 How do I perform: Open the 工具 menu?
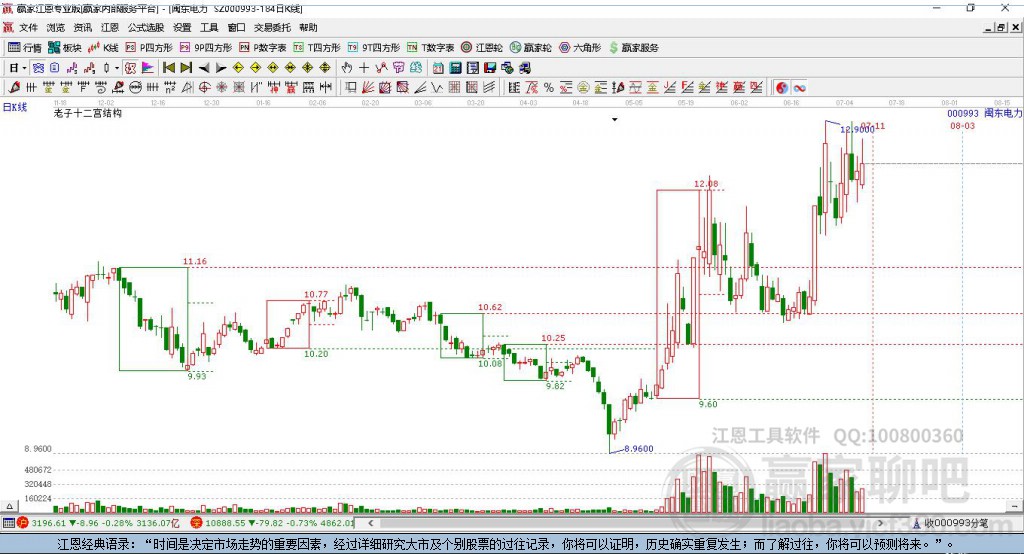tap(209, 27)
